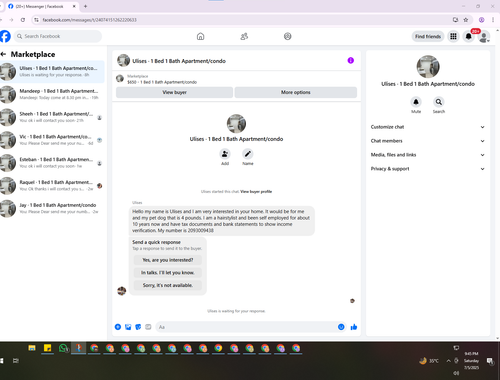The width and height of the screenshot is (500, 380).
Task: Go back using Marketplace arrow
Action: click(x=3, y=54)
